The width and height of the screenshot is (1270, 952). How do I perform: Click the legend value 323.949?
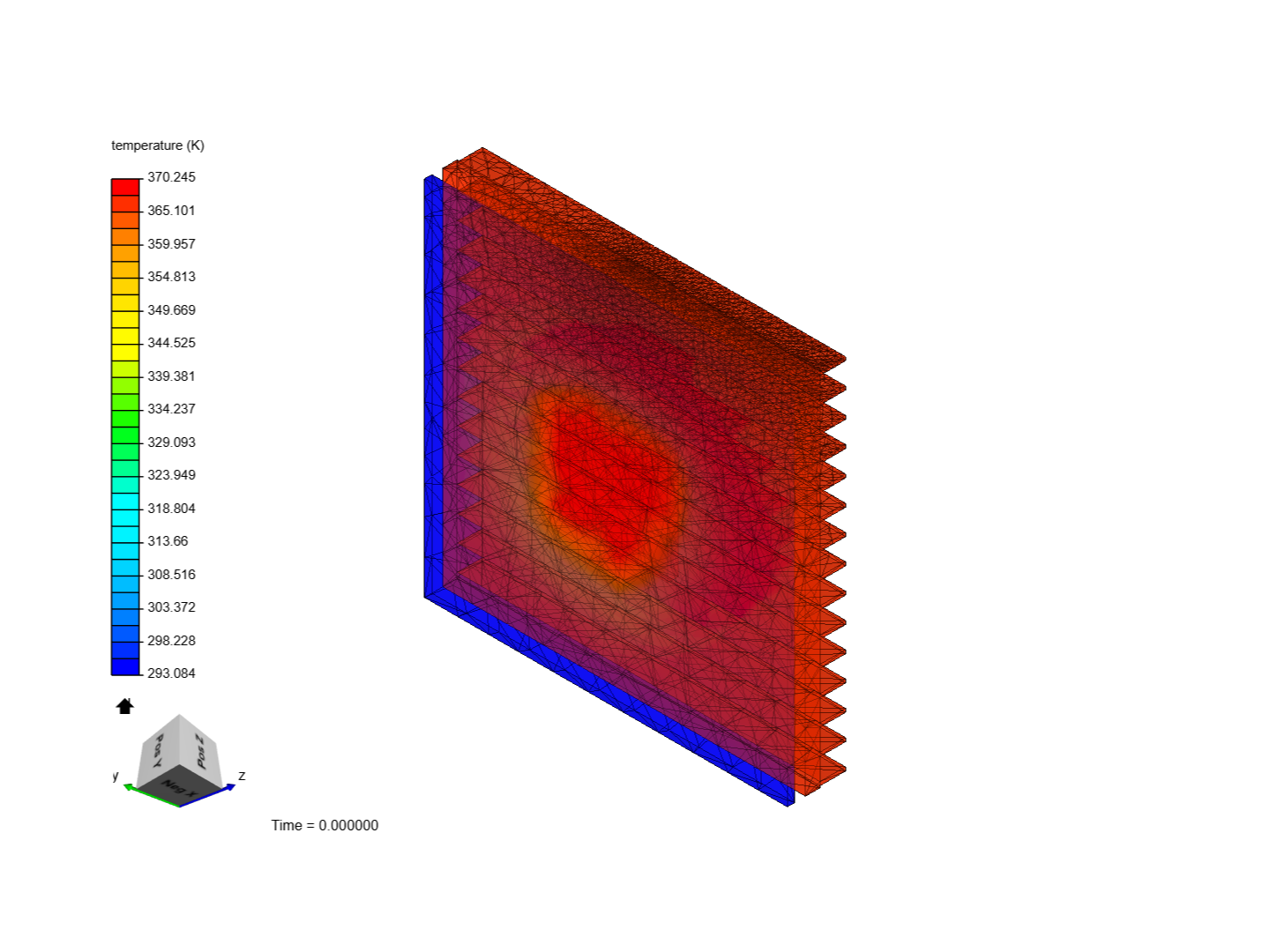point(171,475)
